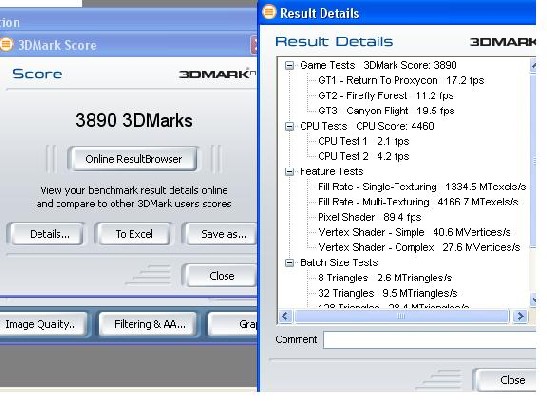Select the Pixel Shader 89.4 fps row
547x410 pixels.
[370, 217]
